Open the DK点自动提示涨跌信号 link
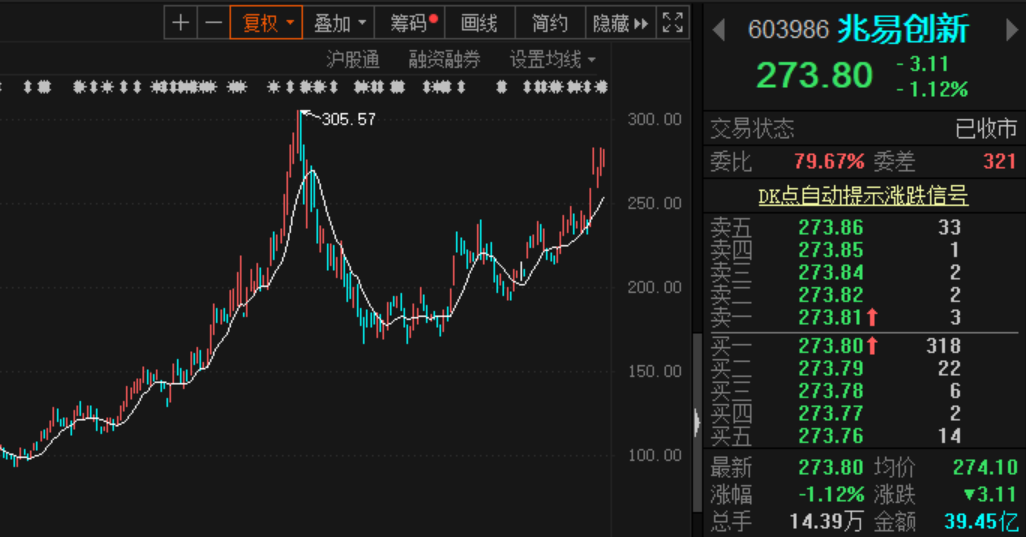The height and width of the screenshot is (537, 1026). click(863, 196)
